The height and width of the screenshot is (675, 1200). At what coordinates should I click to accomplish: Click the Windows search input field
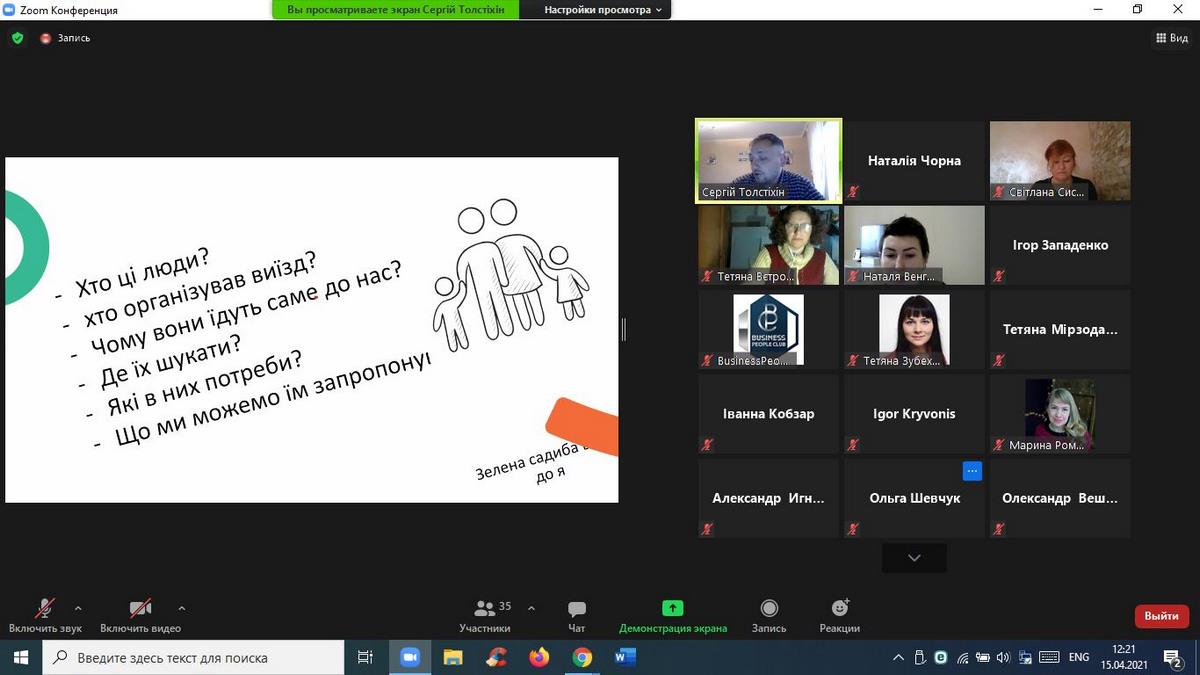pos(200,657)
